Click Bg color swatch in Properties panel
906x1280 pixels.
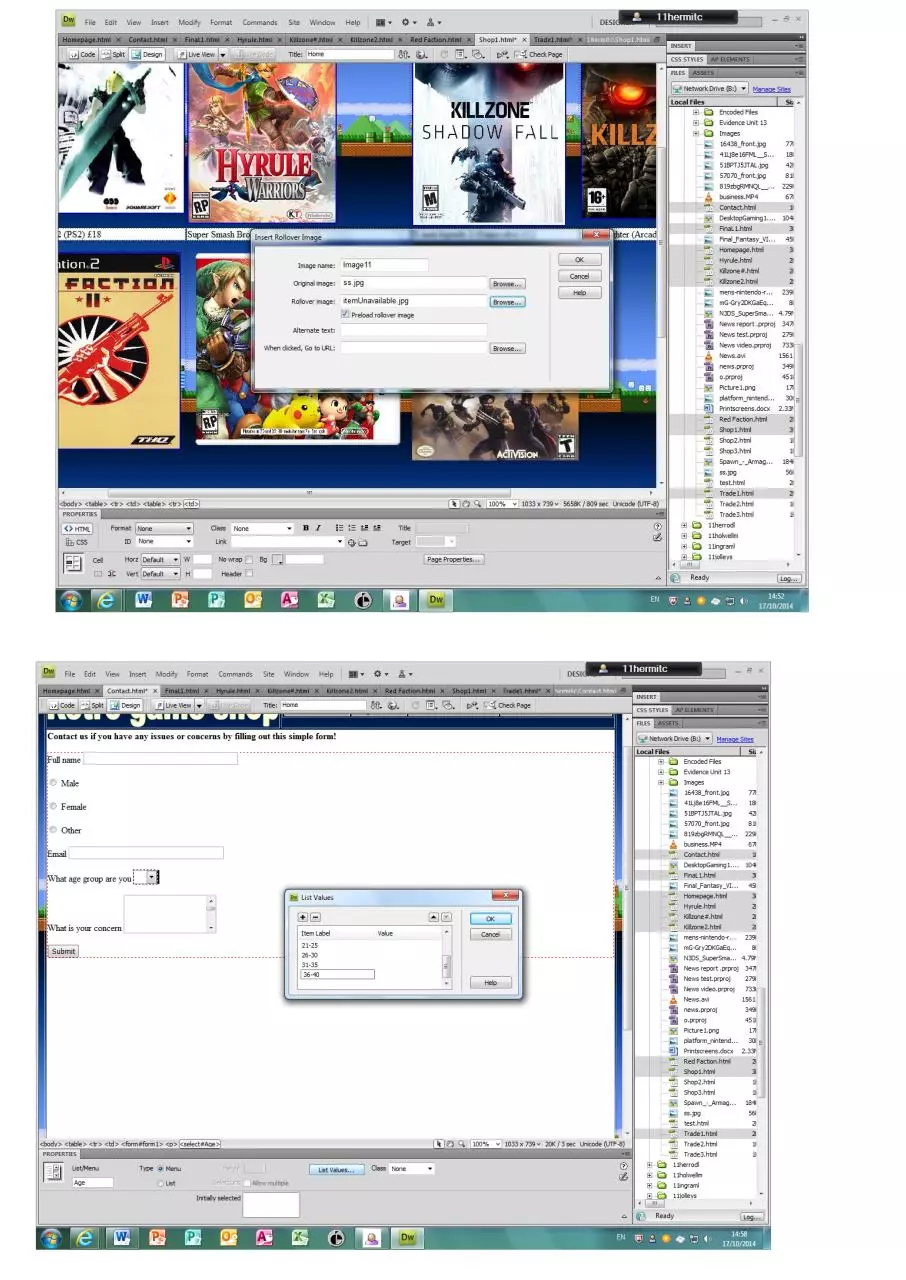click(278, 559)
